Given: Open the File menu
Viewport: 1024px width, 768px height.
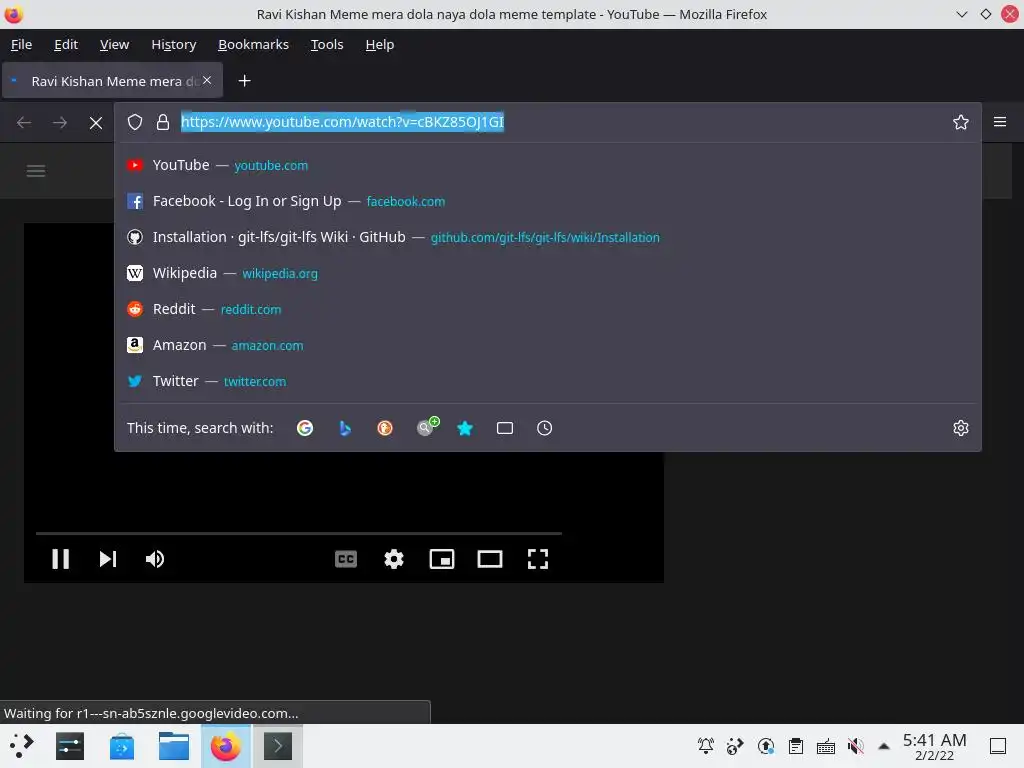Looking at the screenshot, I should click(x=22, y=44).
